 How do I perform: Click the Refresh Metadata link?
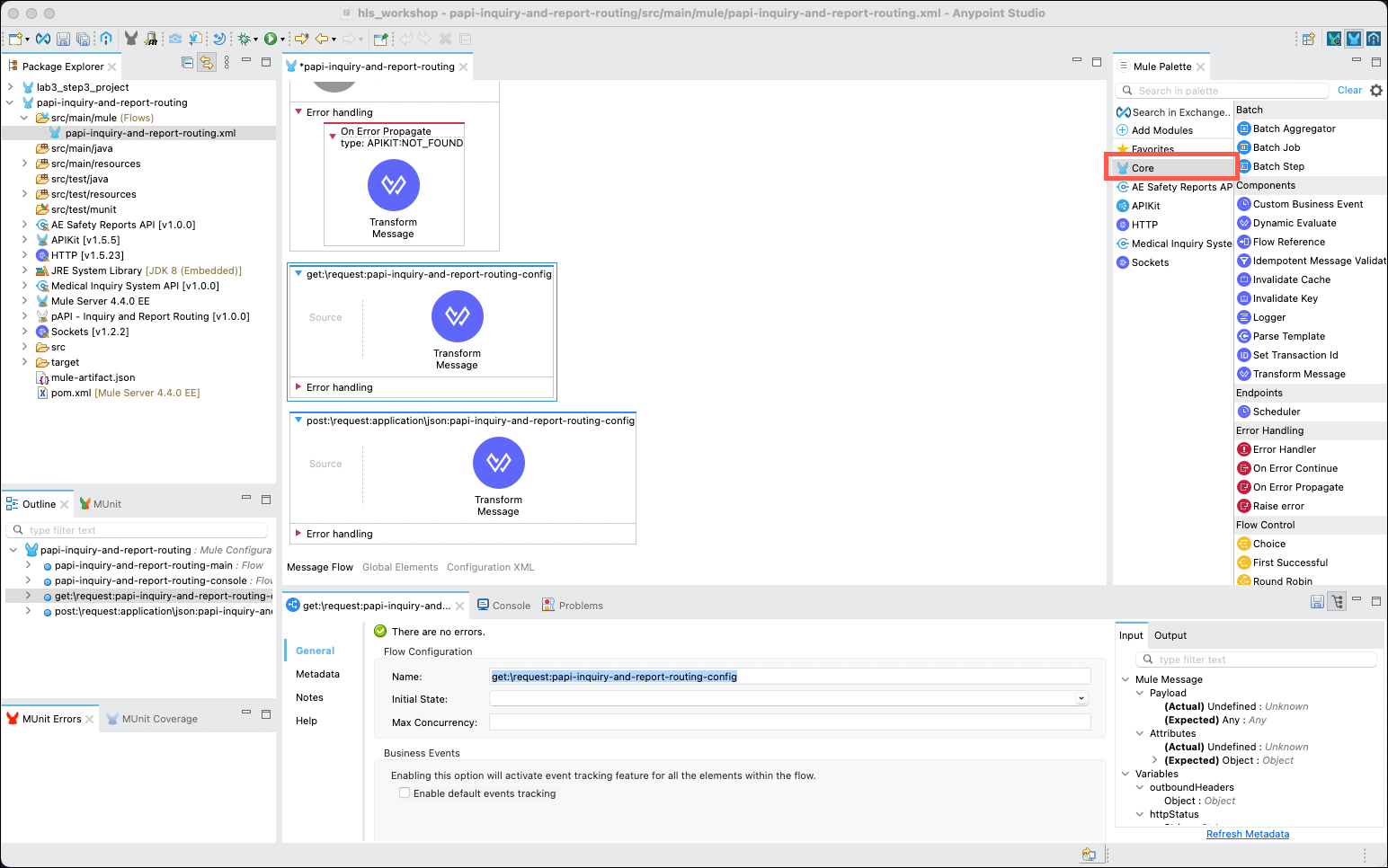pyautogui.click(x=1248, y=834)
